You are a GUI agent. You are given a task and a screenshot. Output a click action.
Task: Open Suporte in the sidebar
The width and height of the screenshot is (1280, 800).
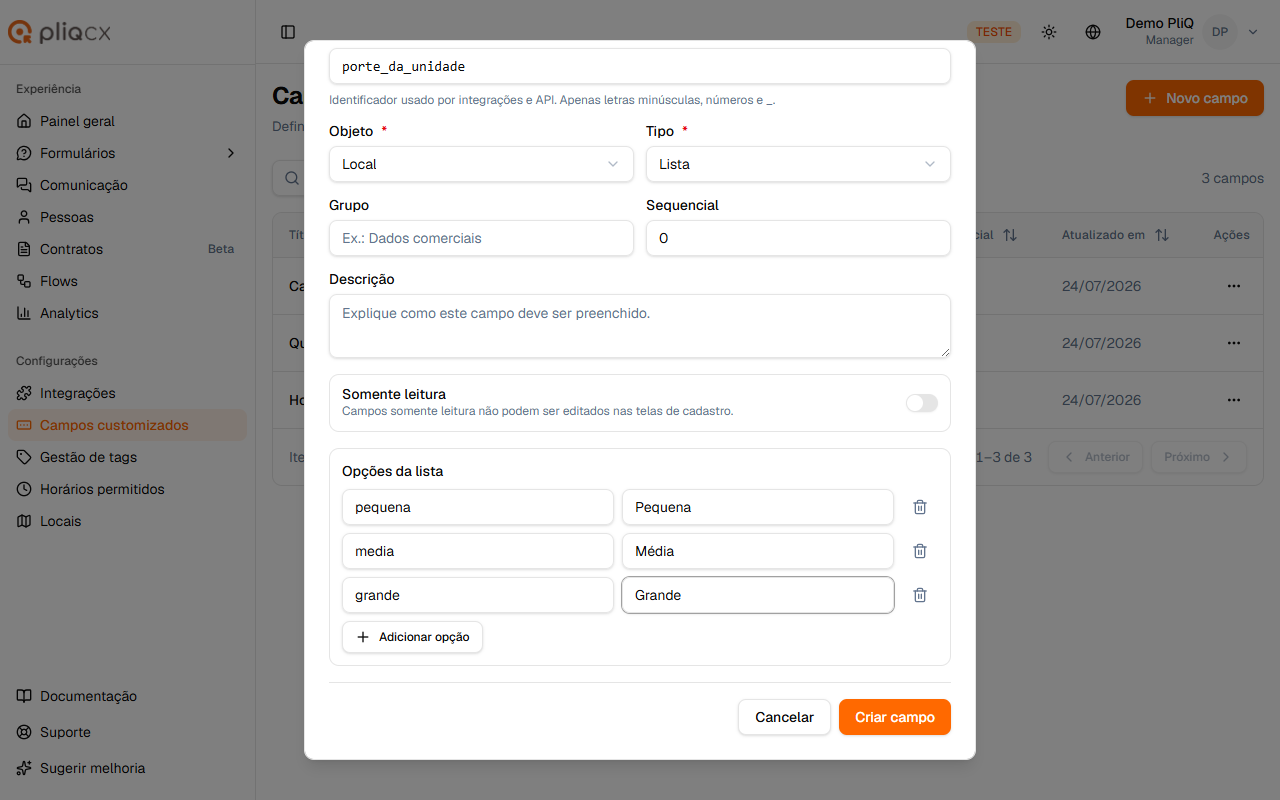point(127,732)
